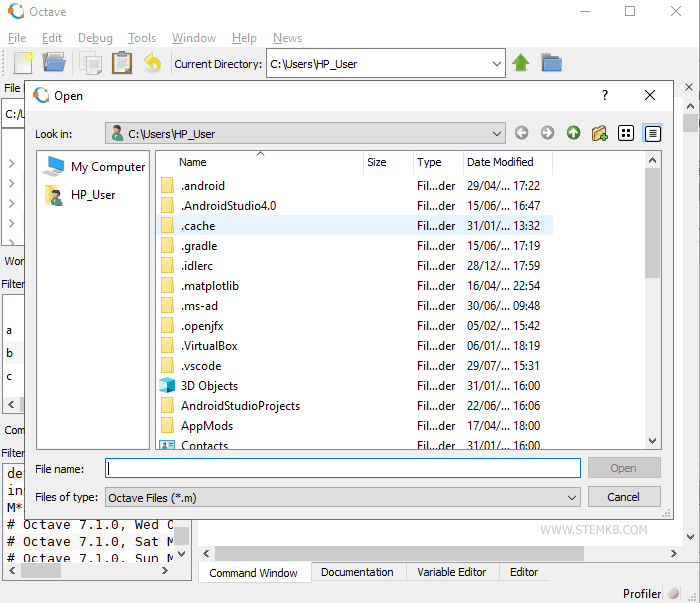
Task: Switch to List View in dialog
Action: [626, 133]
